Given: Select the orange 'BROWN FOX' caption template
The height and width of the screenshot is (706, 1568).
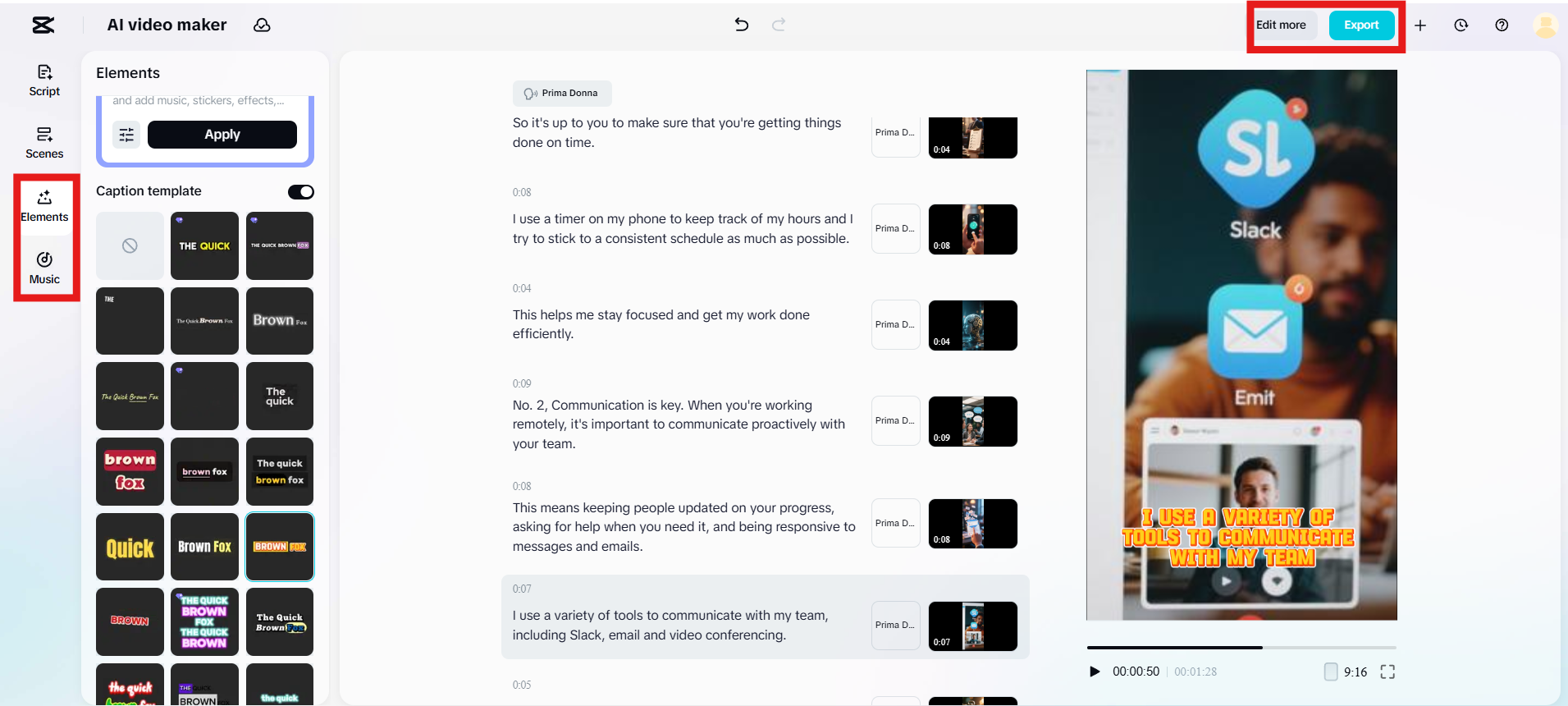Looking at the screenshot, I should point(280,547).
